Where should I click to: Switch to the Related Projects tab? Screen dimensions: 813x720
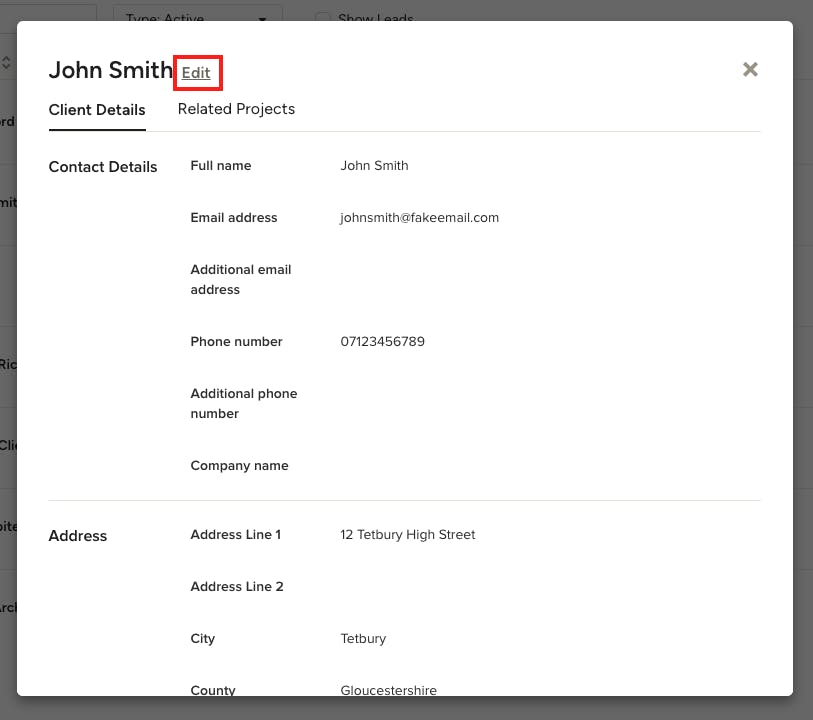click(236, 109)
